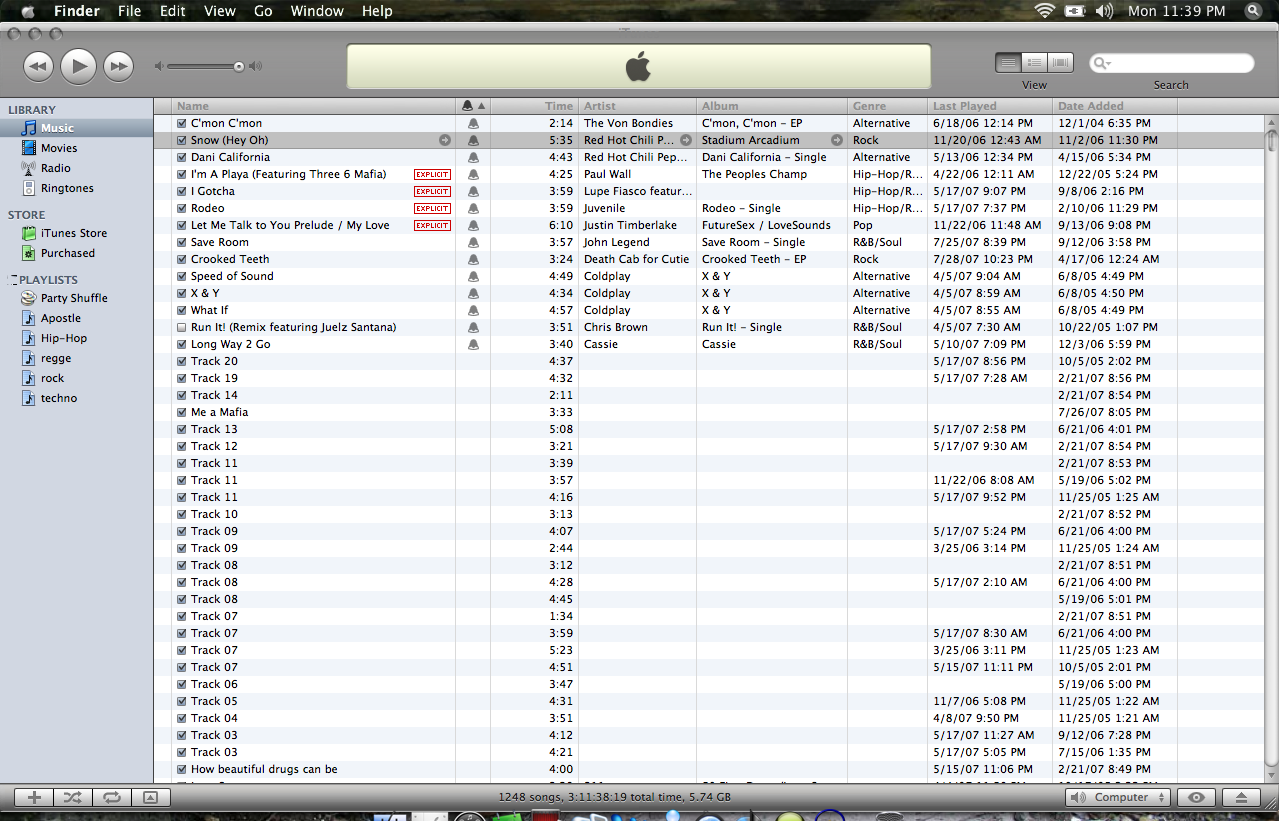Screen dimensions: 1279x821
Task: Click the arrow next to Stadium Arcadium album
Action: [837, 140]
